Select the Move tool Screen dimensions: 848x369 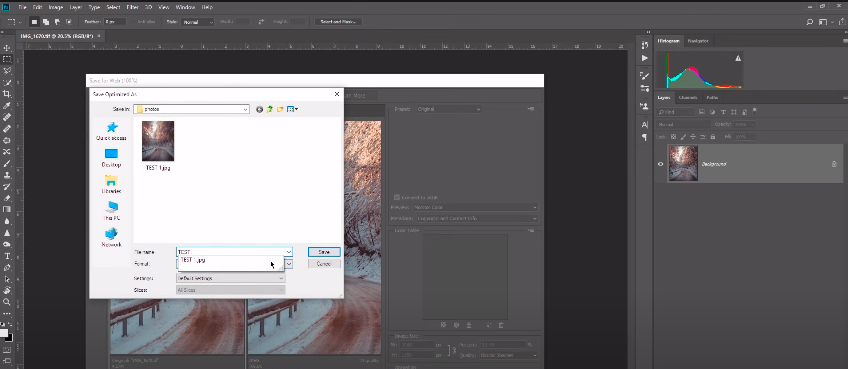pos(7,48)
